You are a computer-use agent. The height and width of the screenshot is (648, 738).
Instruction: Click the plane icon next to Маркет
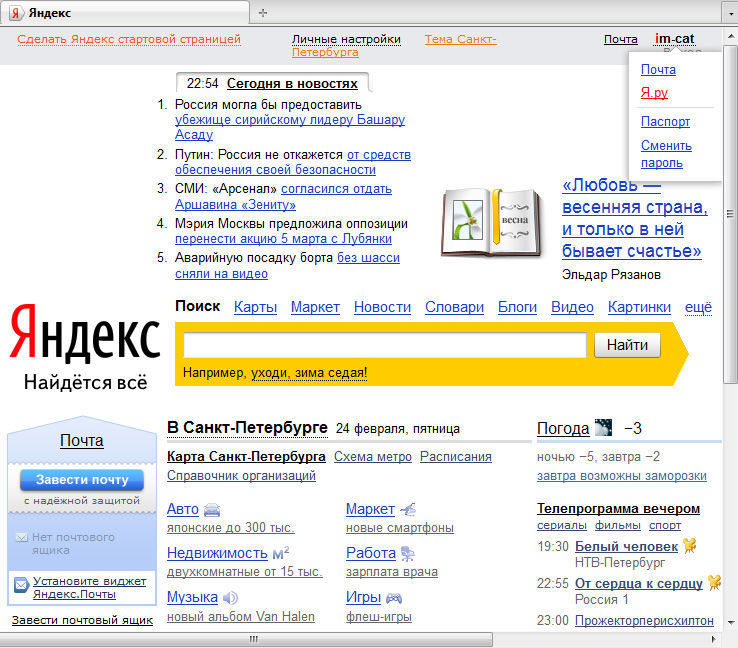click(x=408, y=509)
